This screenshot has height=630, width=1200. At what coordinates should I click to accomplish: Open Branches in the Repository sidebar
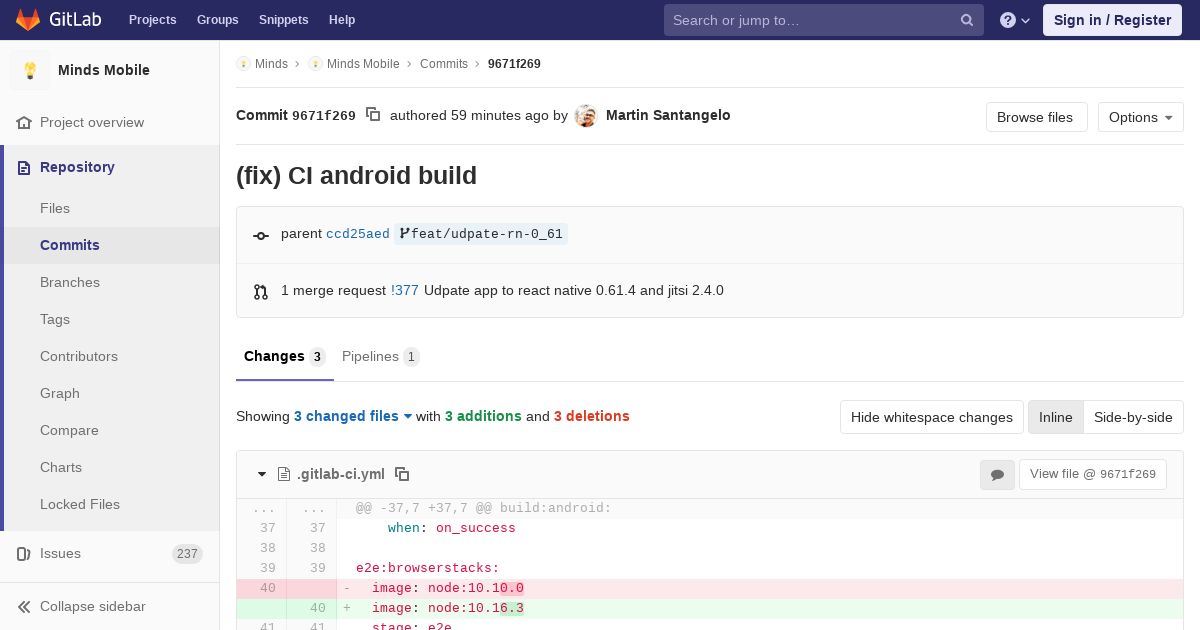point(70,282)
